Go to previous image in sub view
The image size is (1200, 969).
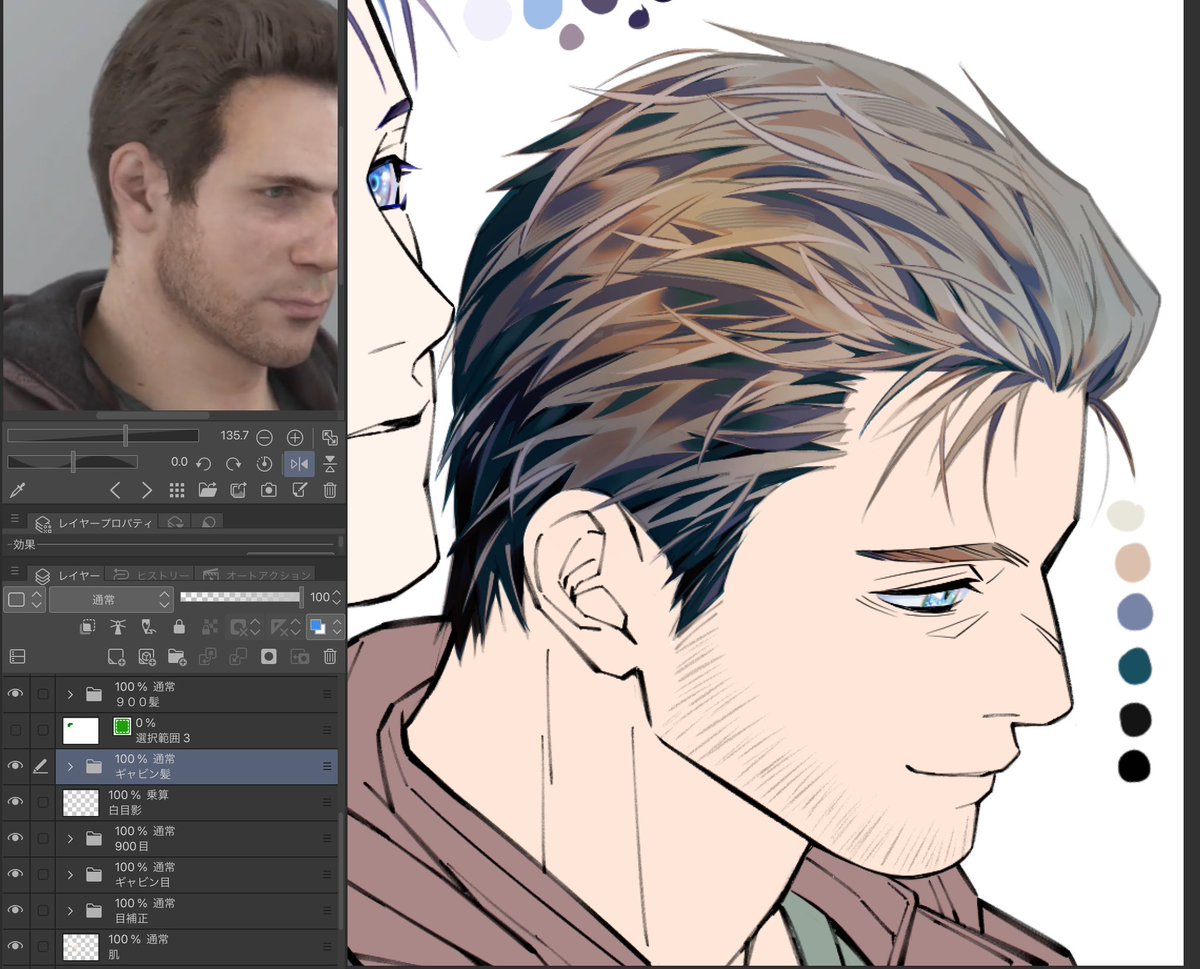click(x=115, y=490)
